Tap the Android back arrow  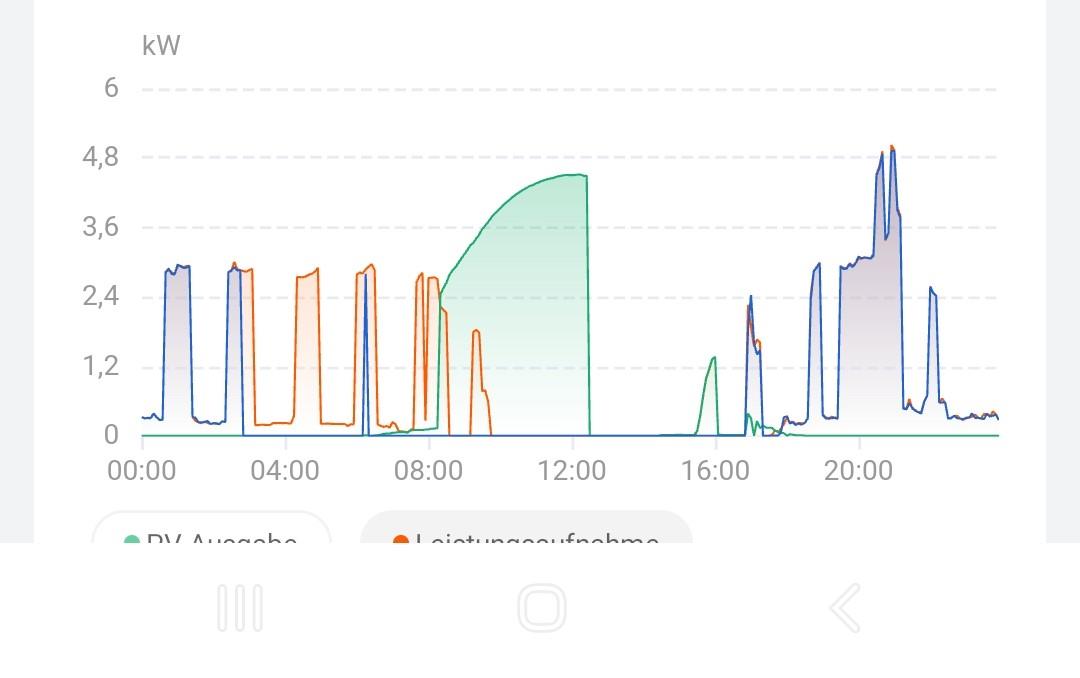coord(845,608)
